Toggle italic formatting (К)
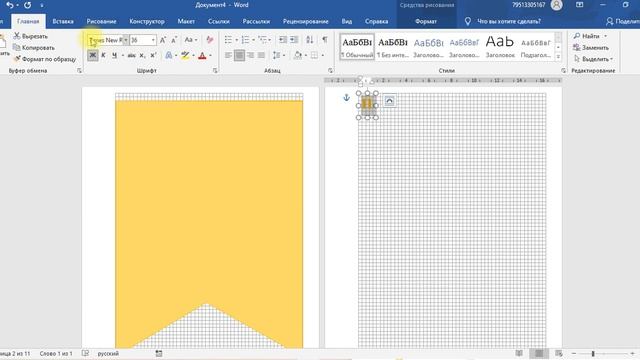Image resolution: width=640 pixels, height=360 pixels. tap(103, 55)
